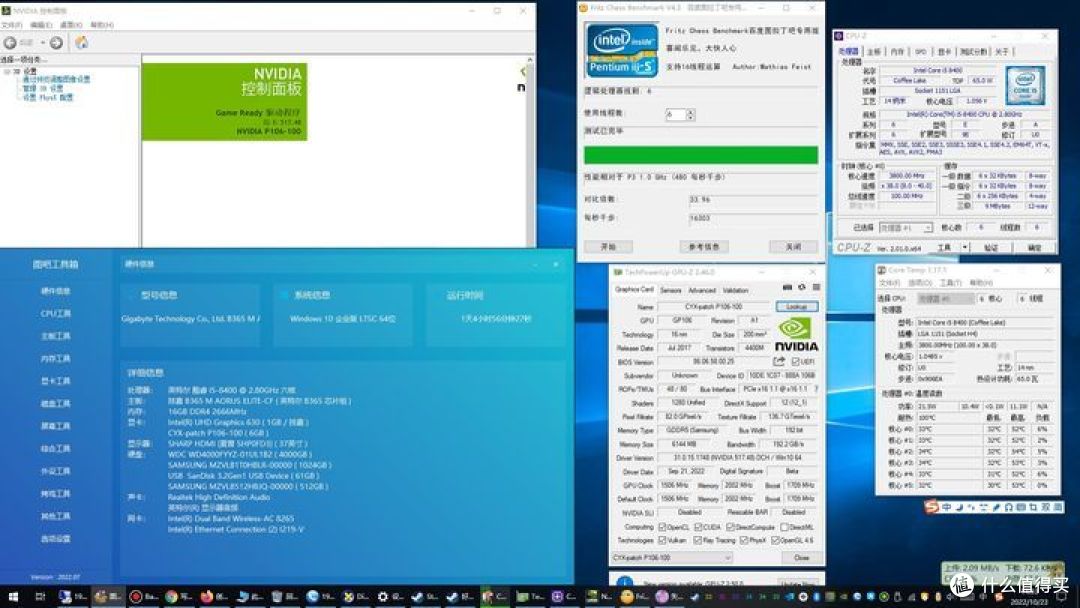This screenshot has height=608, width=1080.
Task: Select 选项设置 in the 图吧工具箱 sidebar
Action: pyautogui.click(x=56, y=538)
